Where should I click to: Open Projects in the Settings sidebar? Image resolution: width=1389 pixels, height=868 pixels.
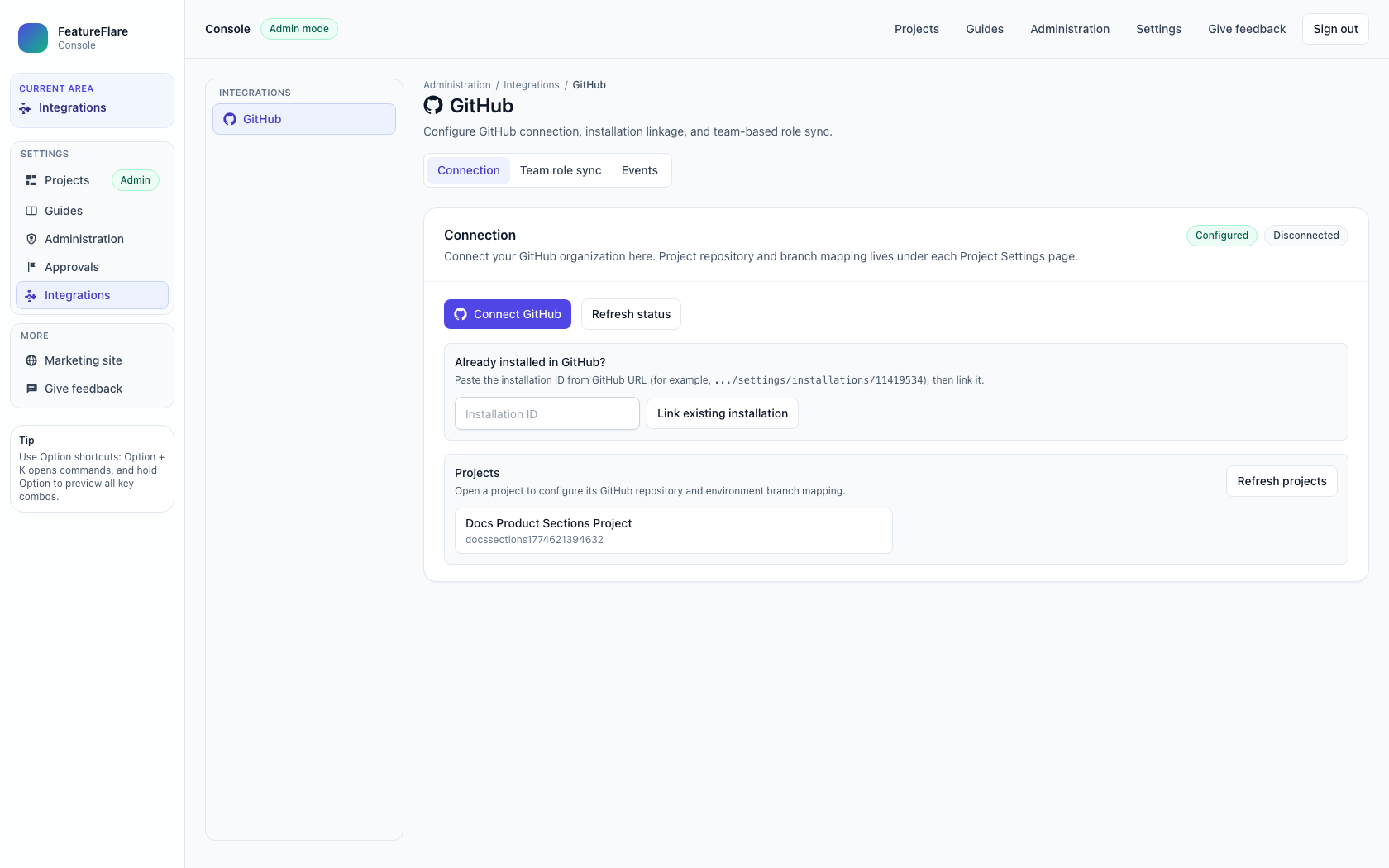[x=92, y=180]
